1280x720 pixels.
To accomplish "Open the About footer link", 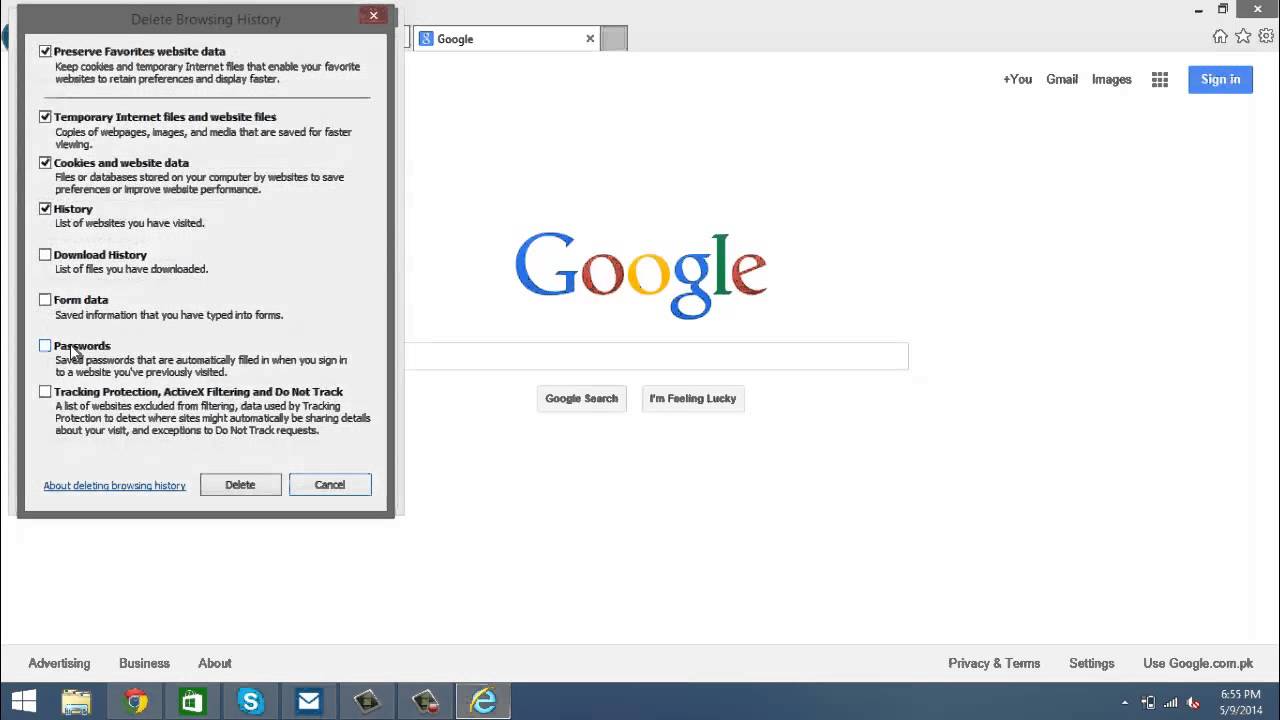I will pyautogui.click(x=215, y=664).
